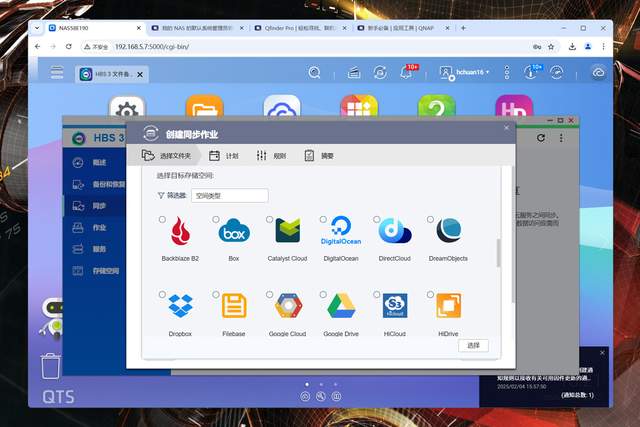Open the QTS more options dots
Viewport: 640px width, 427px height.
pos(507,73)
